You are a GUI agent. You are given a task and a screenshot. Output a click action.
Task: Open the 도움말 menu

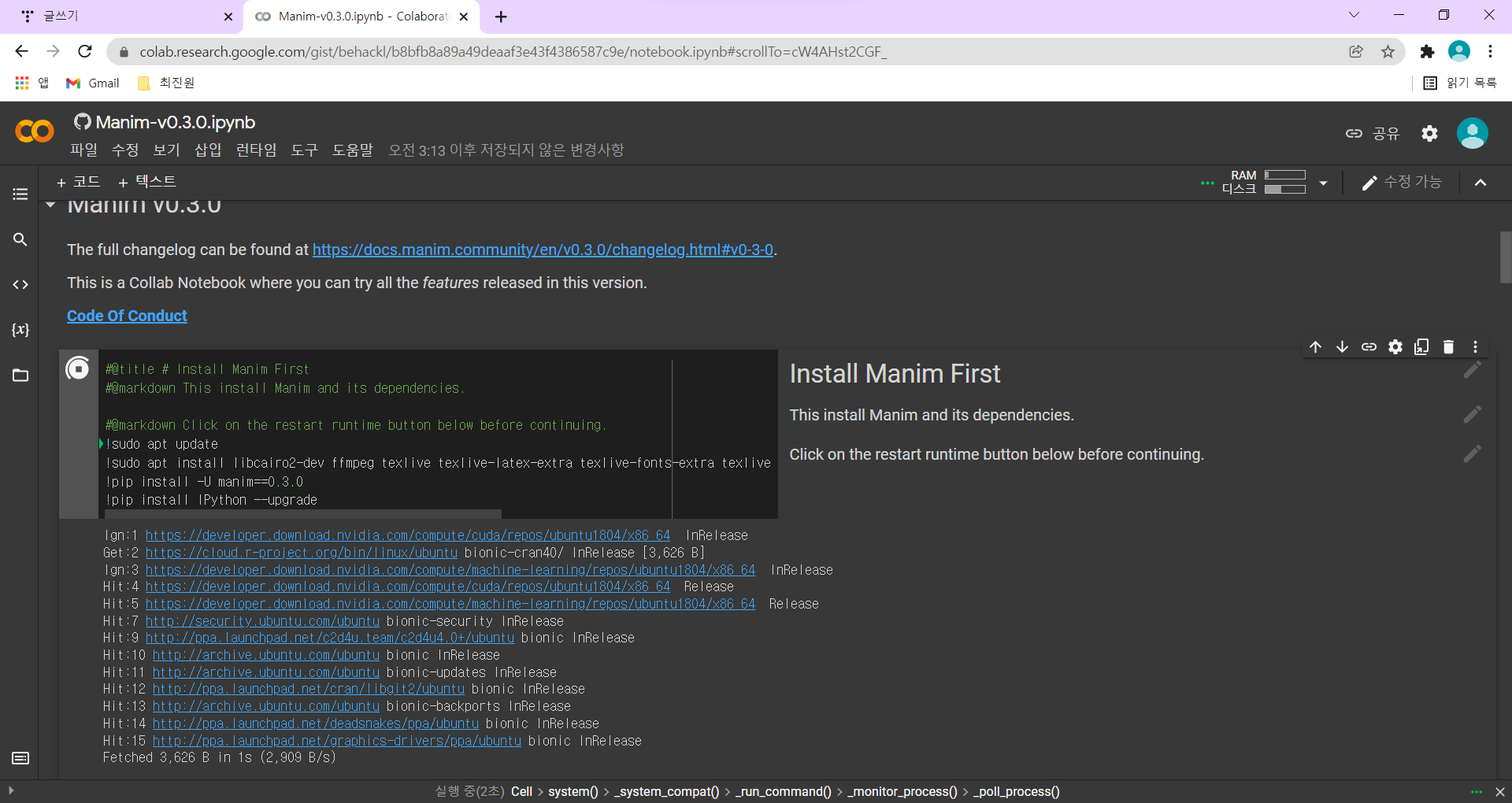pos(352,150)
